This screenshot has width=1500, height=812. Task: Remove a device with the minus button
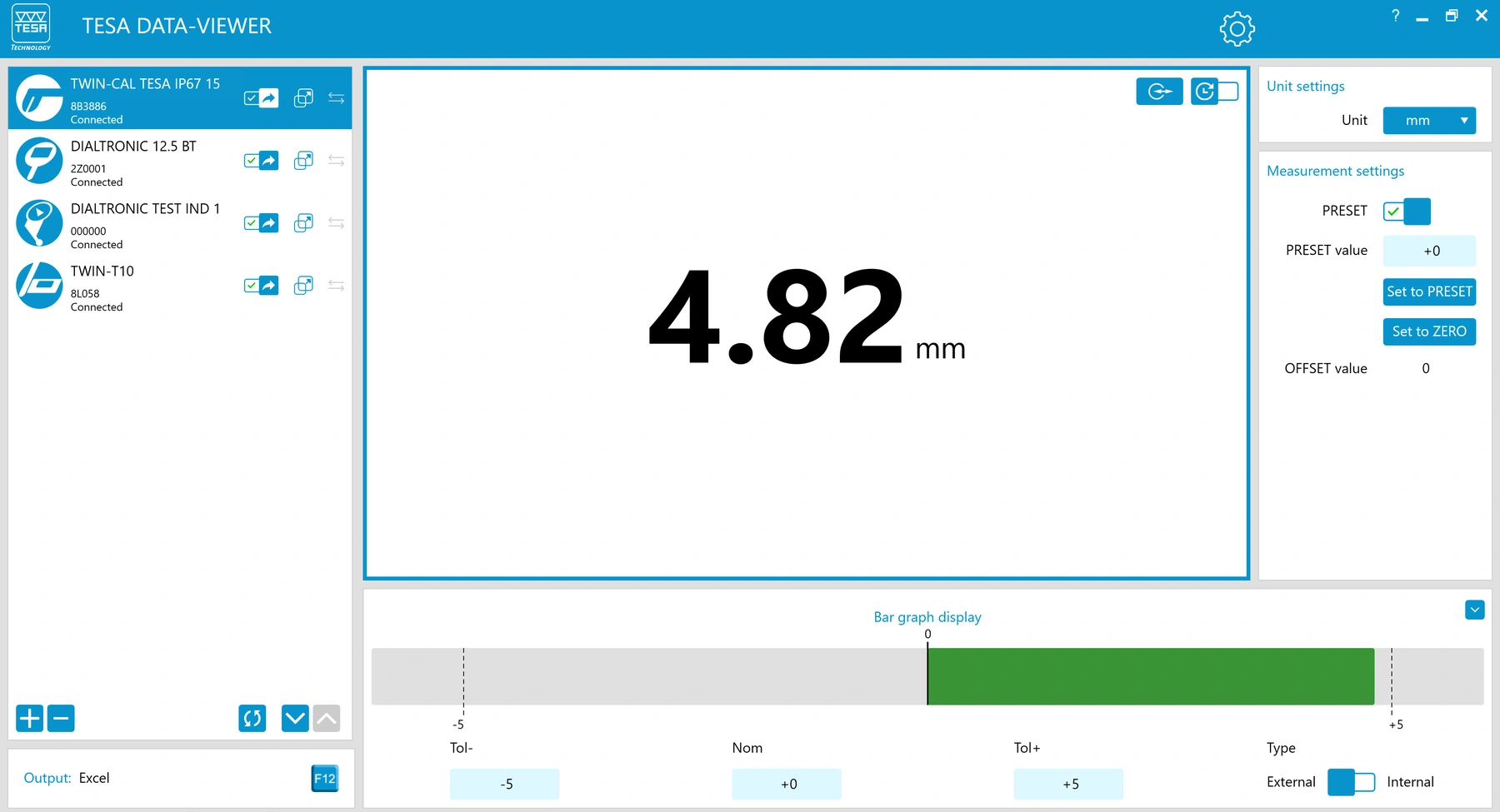[x=61, y=718]
